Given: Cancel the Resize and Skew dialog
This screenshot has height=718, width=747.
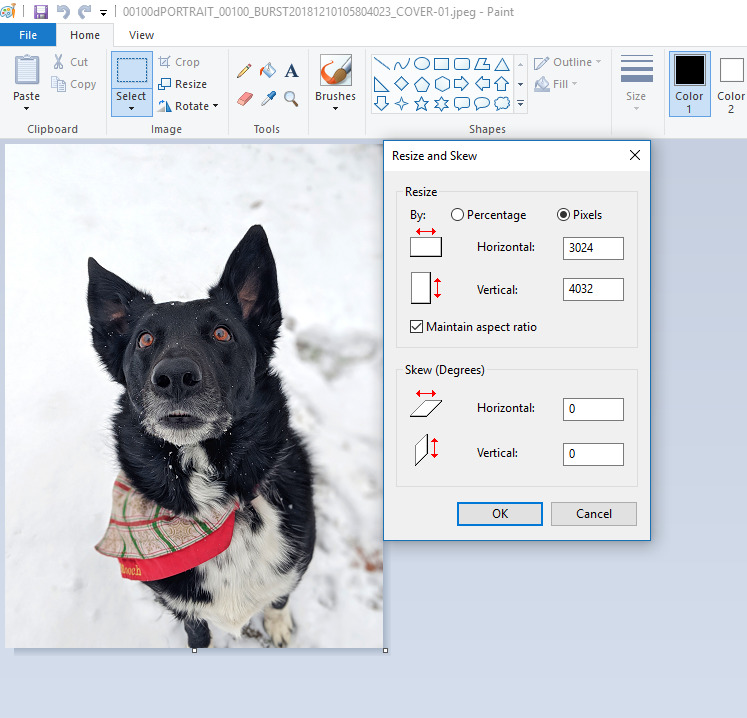Looking at the screenshot, I should click(594, 513).
